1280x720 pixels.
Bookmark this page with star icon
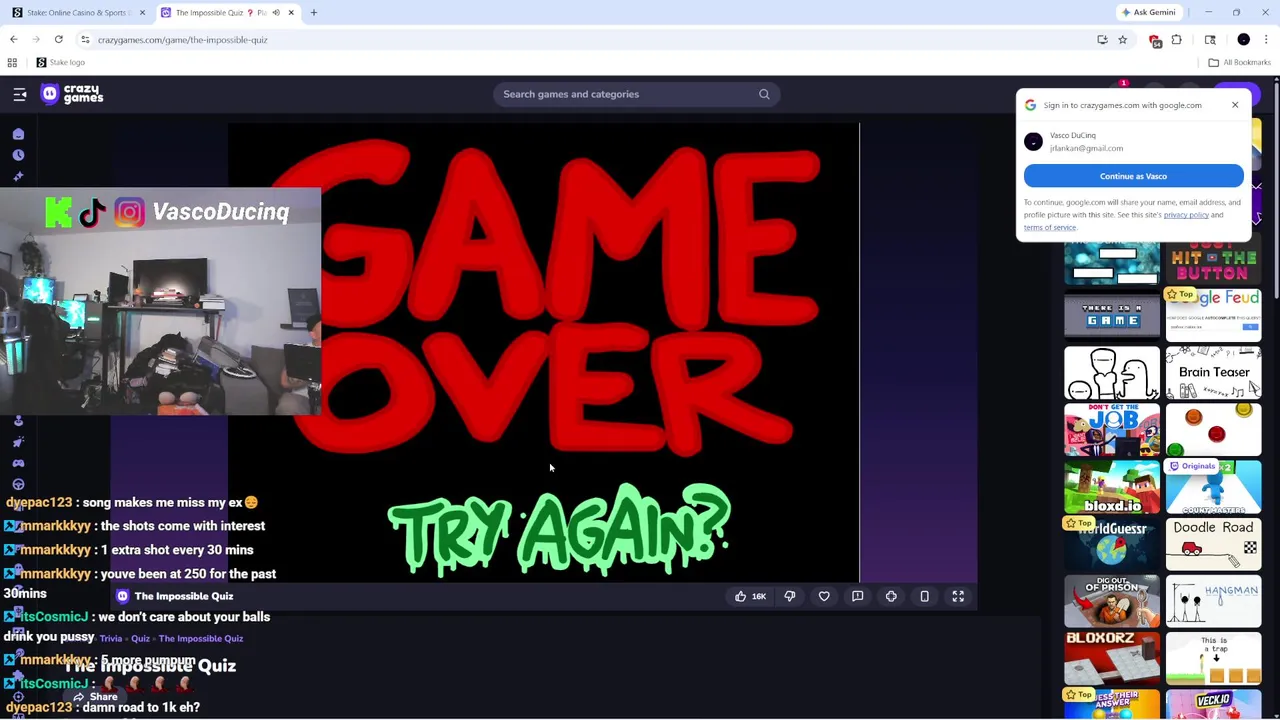(1122, 40)
